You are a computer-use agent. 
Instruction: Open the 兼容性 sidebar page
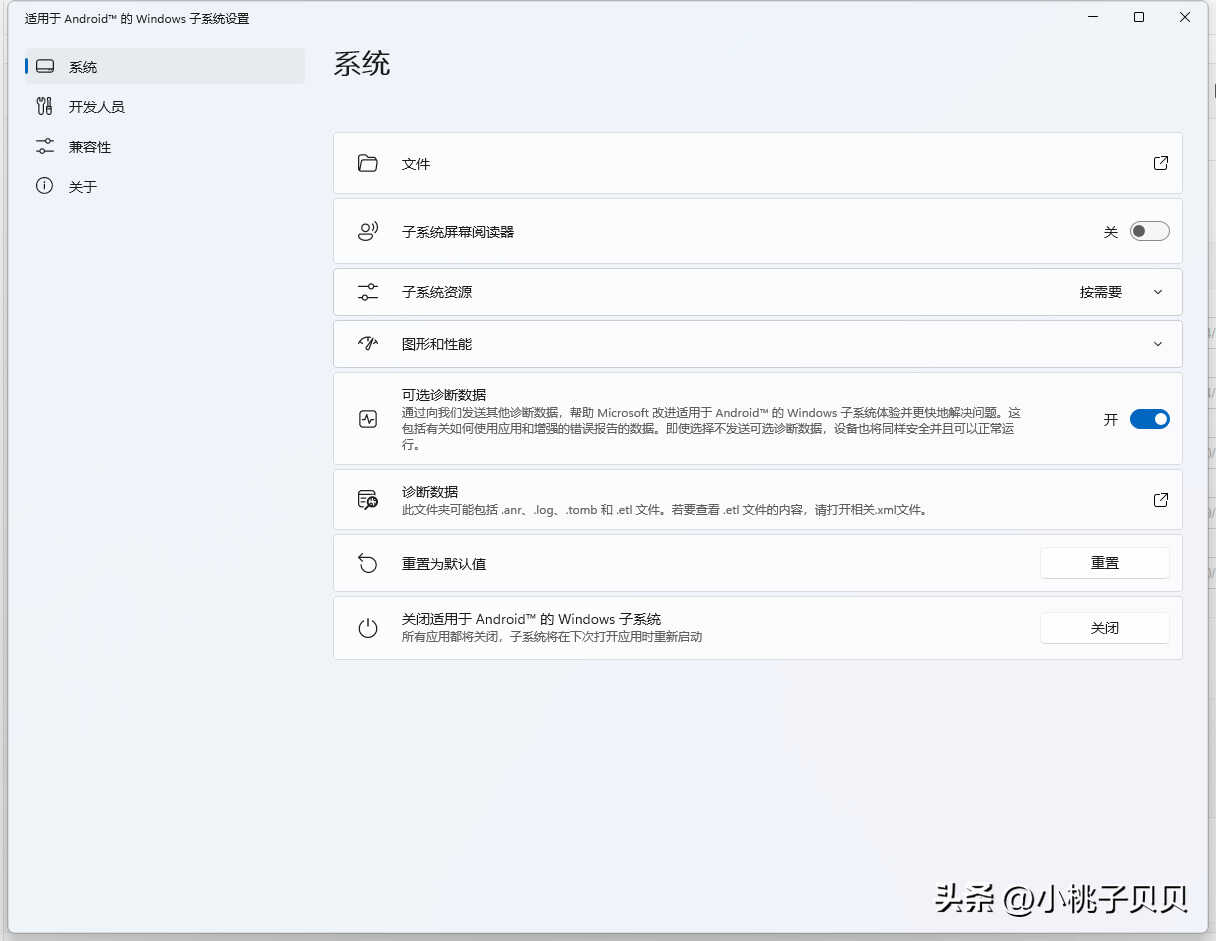coord(165,147)
